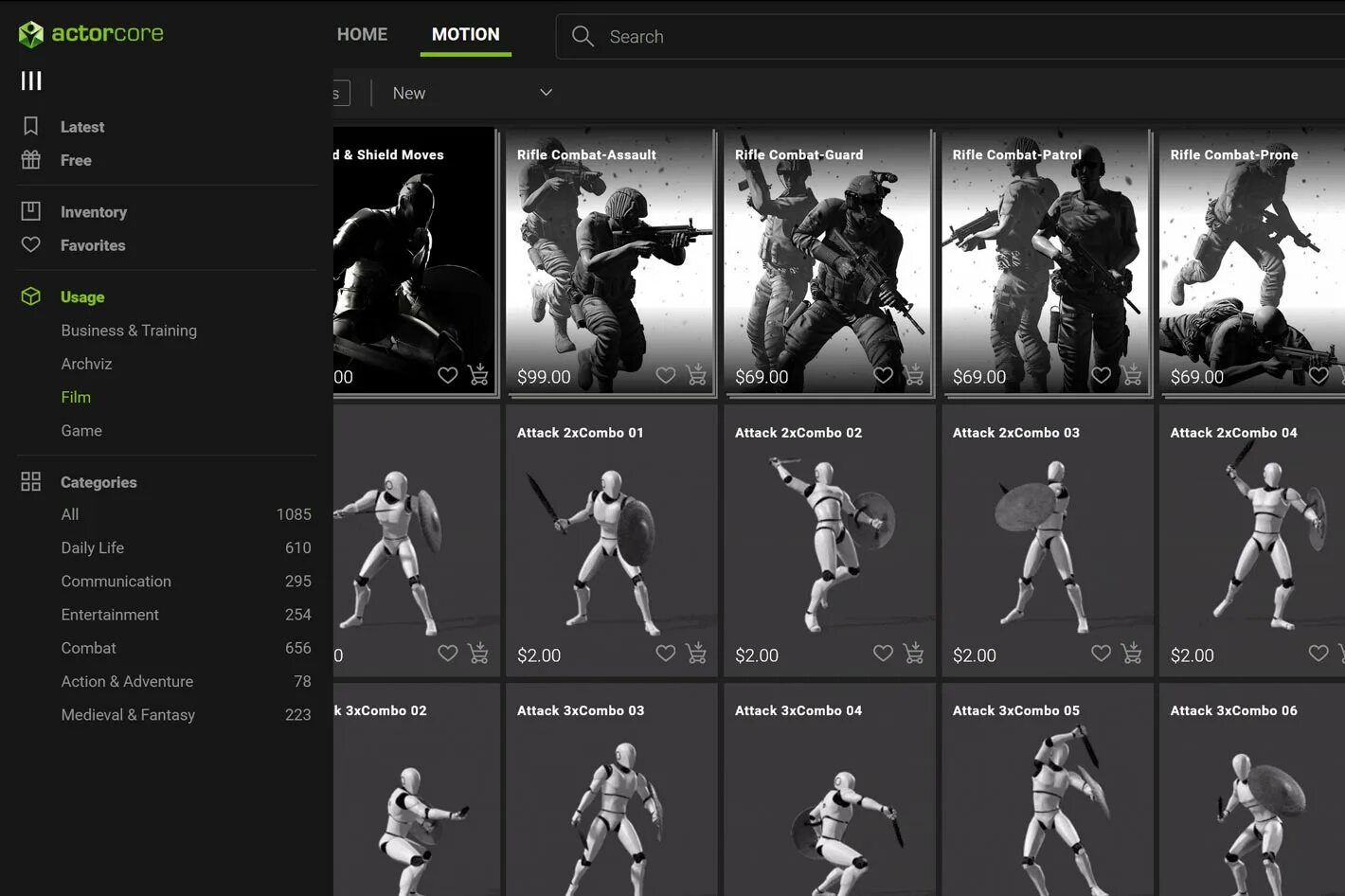
Task: Add Shield Moves pack to cart
Action: (478, 375)
